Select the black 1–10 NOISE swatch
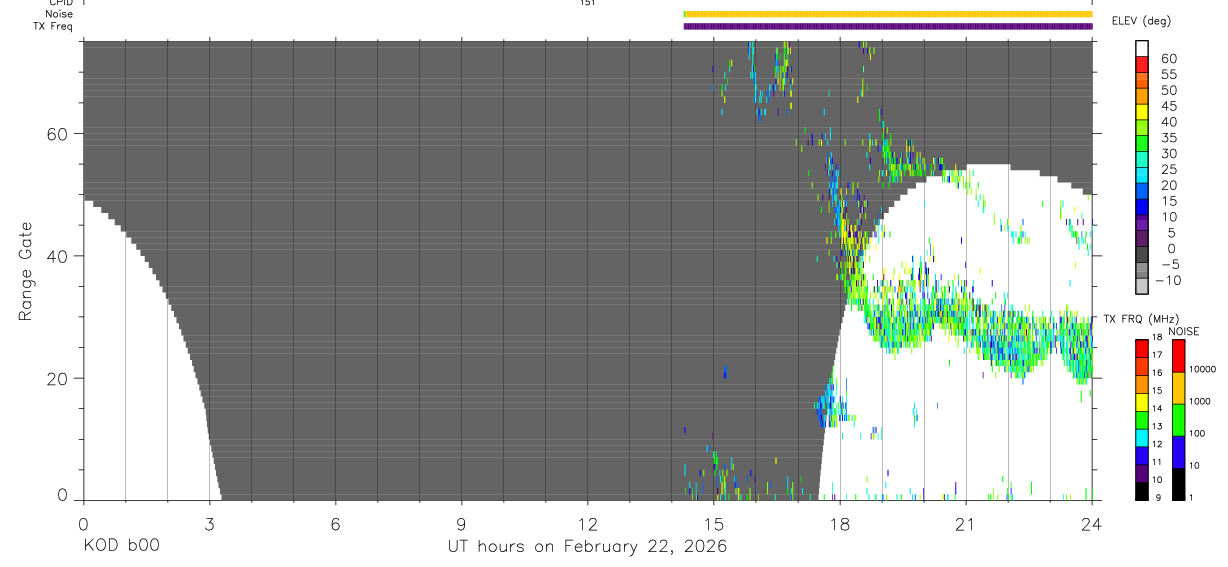1228x567 pixels. coord(1178,484)
